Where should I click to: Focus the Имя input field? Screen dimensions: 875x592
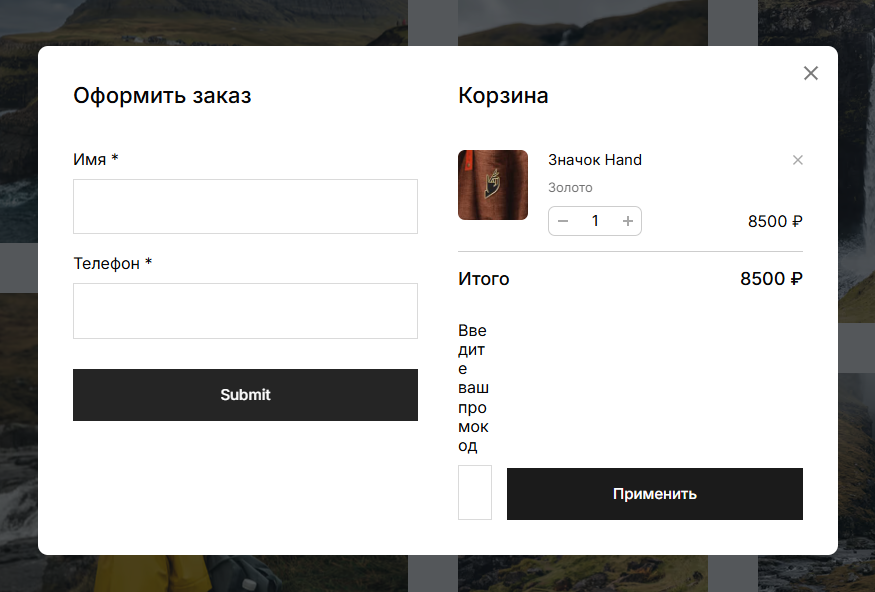[x=245, y=206]
